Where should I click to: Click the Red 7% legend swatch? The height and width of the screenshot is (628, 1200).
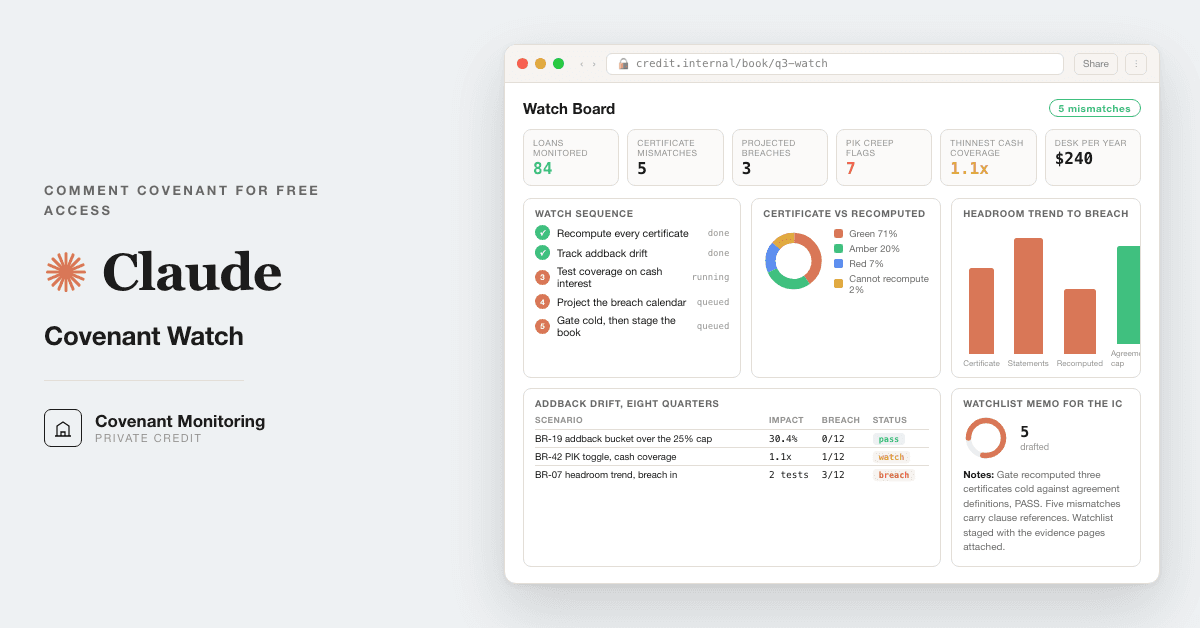click(838, 263)
